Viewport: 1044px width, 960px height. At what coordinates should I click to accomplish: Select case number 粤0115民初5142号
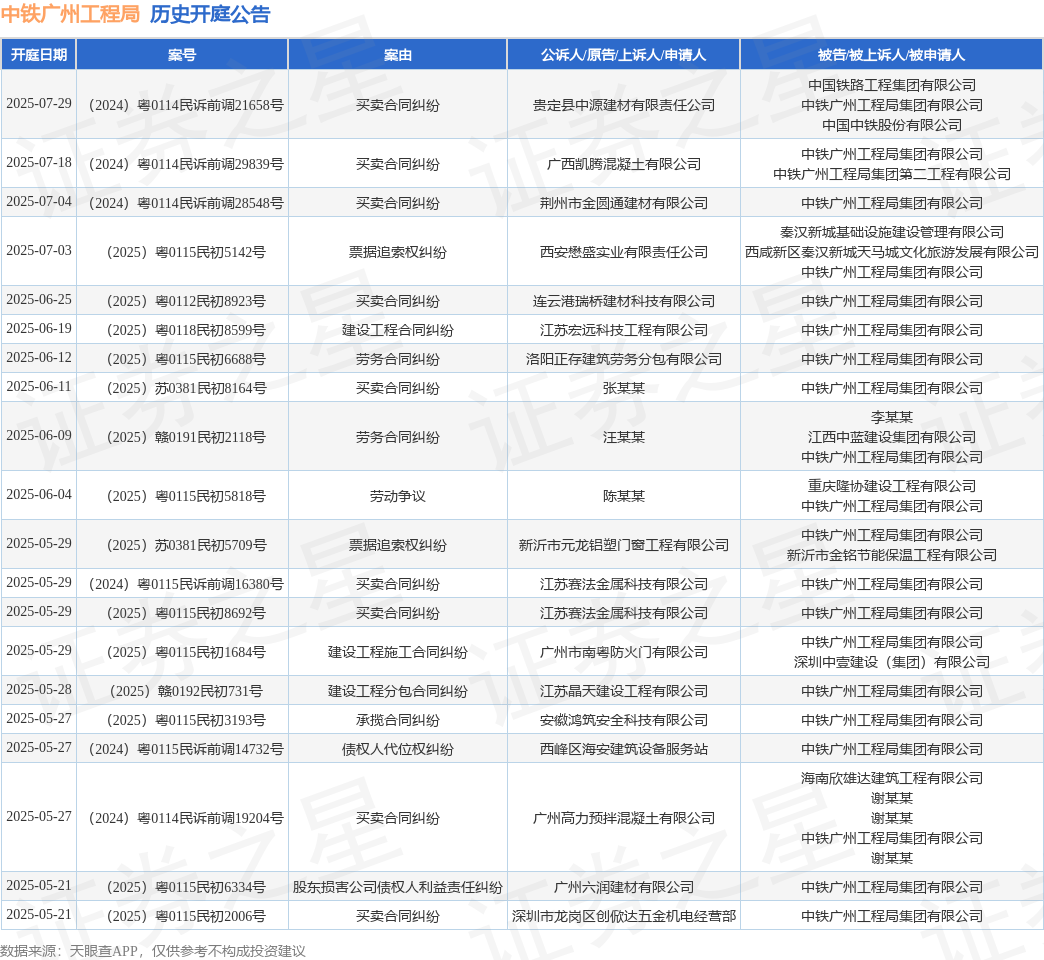pyautogui.click(x=186, y=252)
